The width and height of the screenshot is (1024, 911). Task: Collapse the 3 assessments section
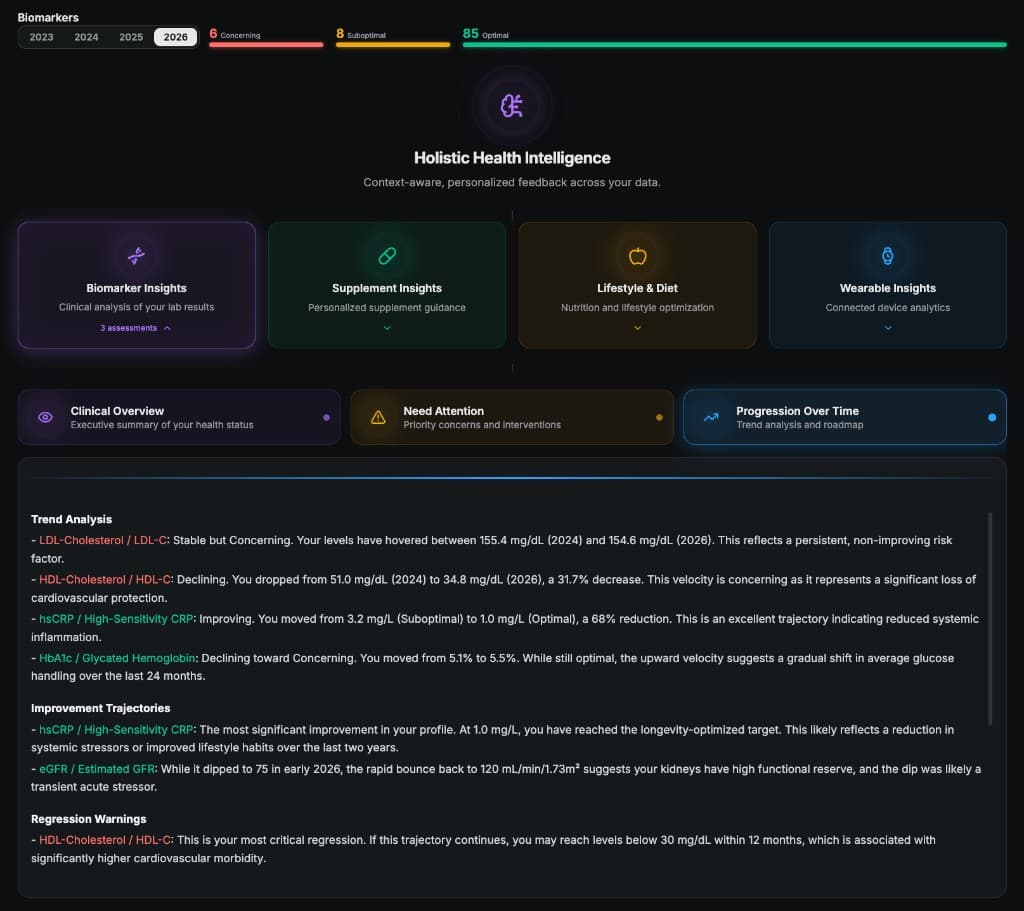tap(136, 328)
